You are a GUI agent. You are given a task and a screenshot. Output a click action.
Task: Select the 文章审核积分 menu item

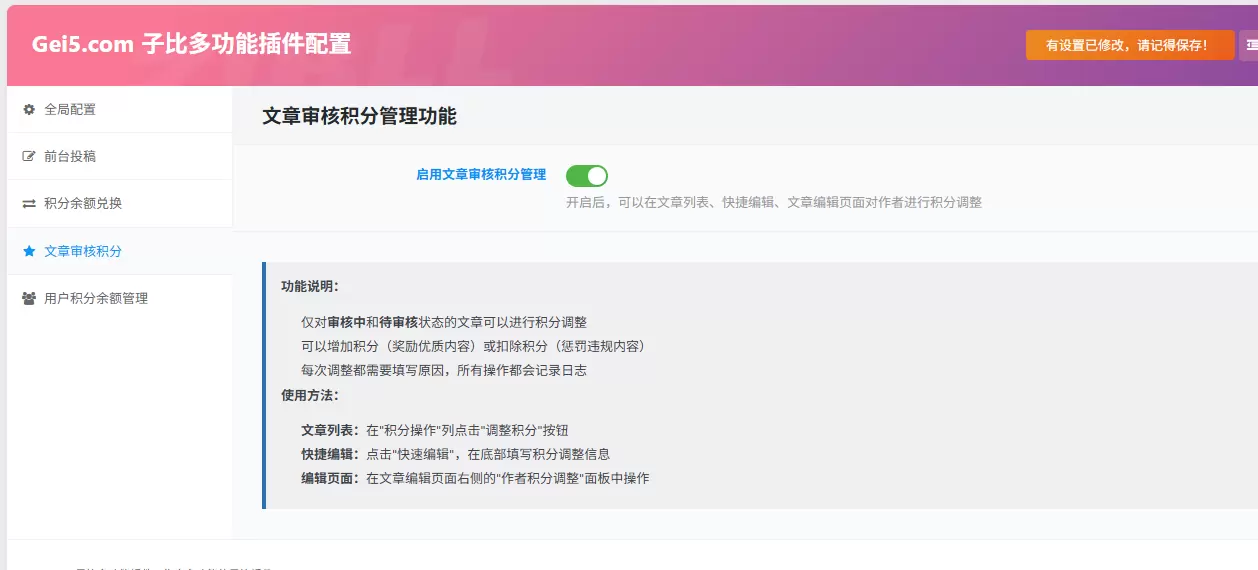[119, 251]
